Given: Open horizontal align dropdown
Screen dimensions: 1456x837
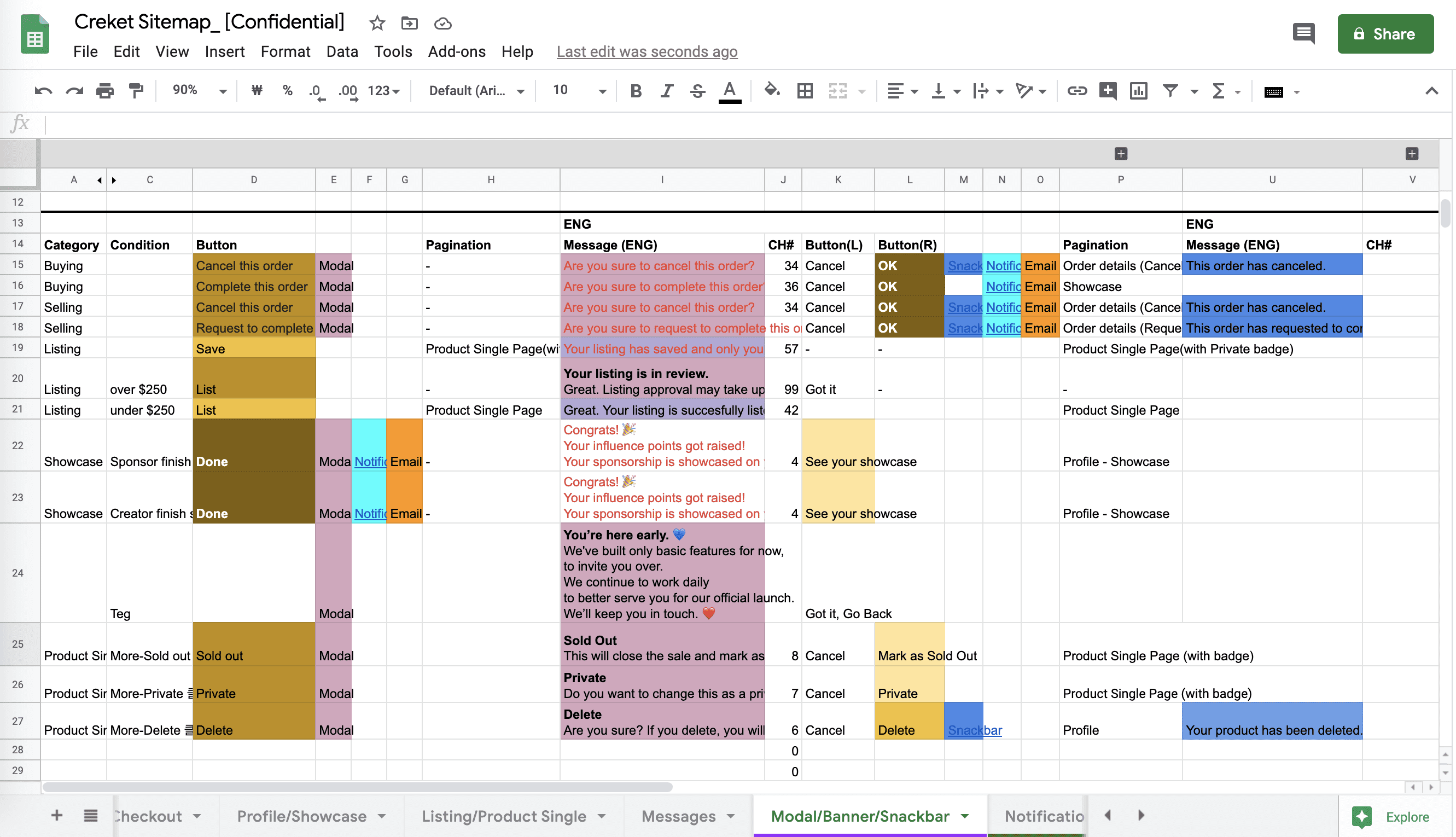Looking at the screenshot, I should coord(902,91).
